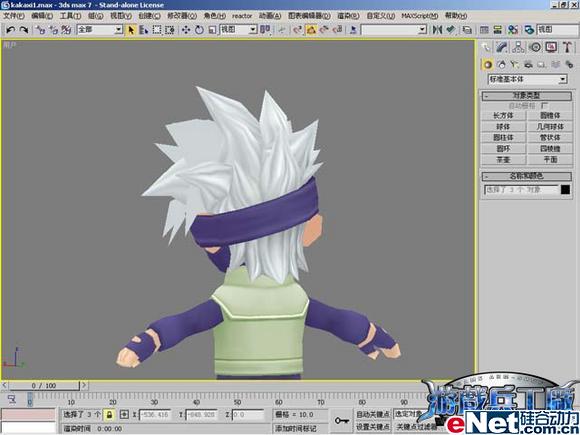Toggle Spinner Snap in the toolbar

[x=337, y=30]
